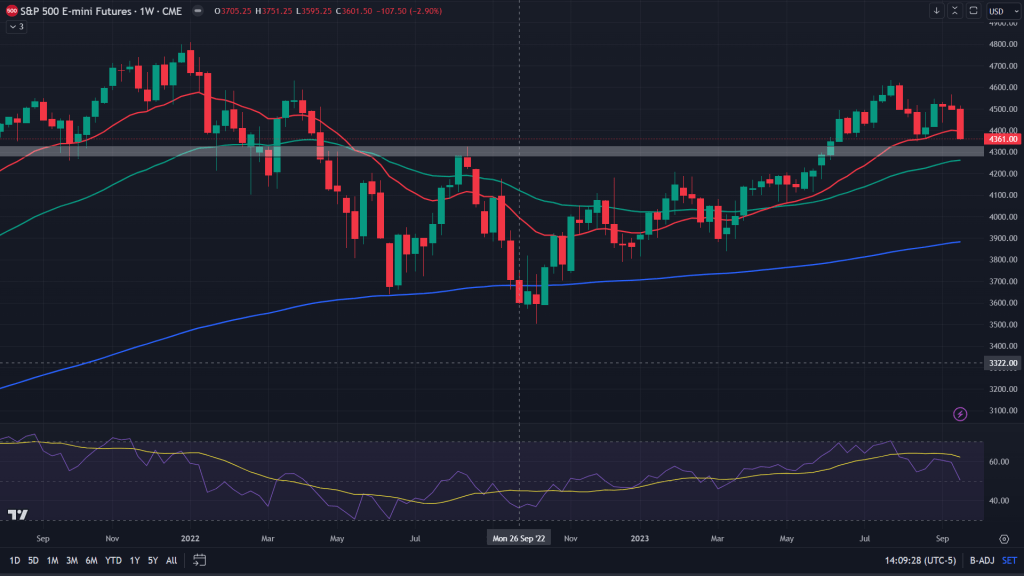Click the All range button
1024x576 pixels.
tap(171, 560)
